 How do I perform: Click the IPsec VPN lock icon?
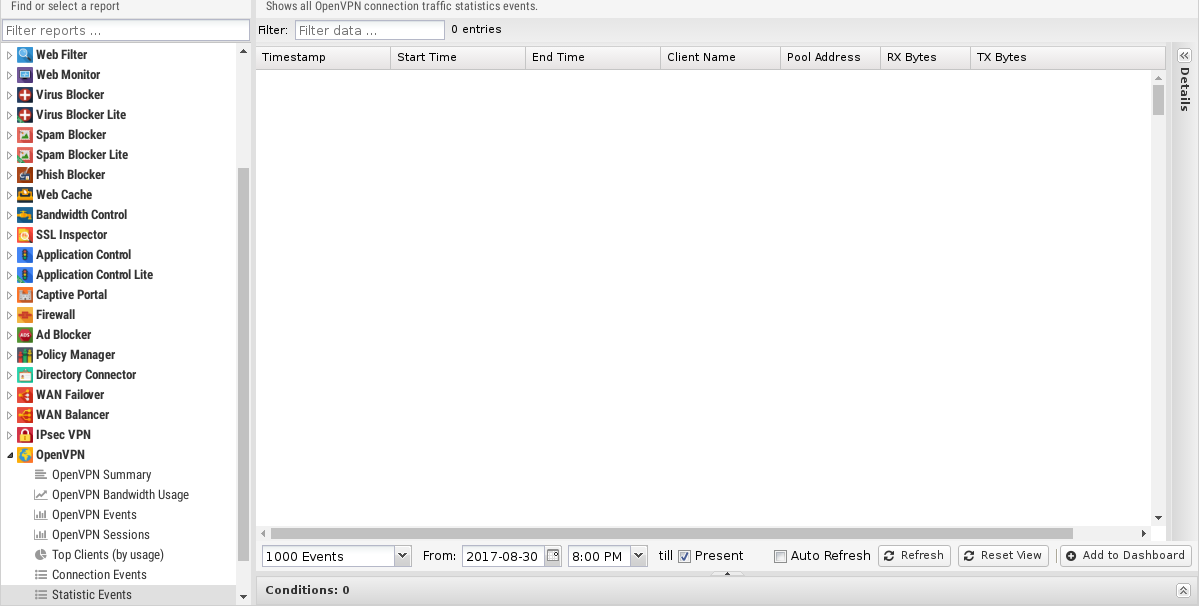[24, 435]
